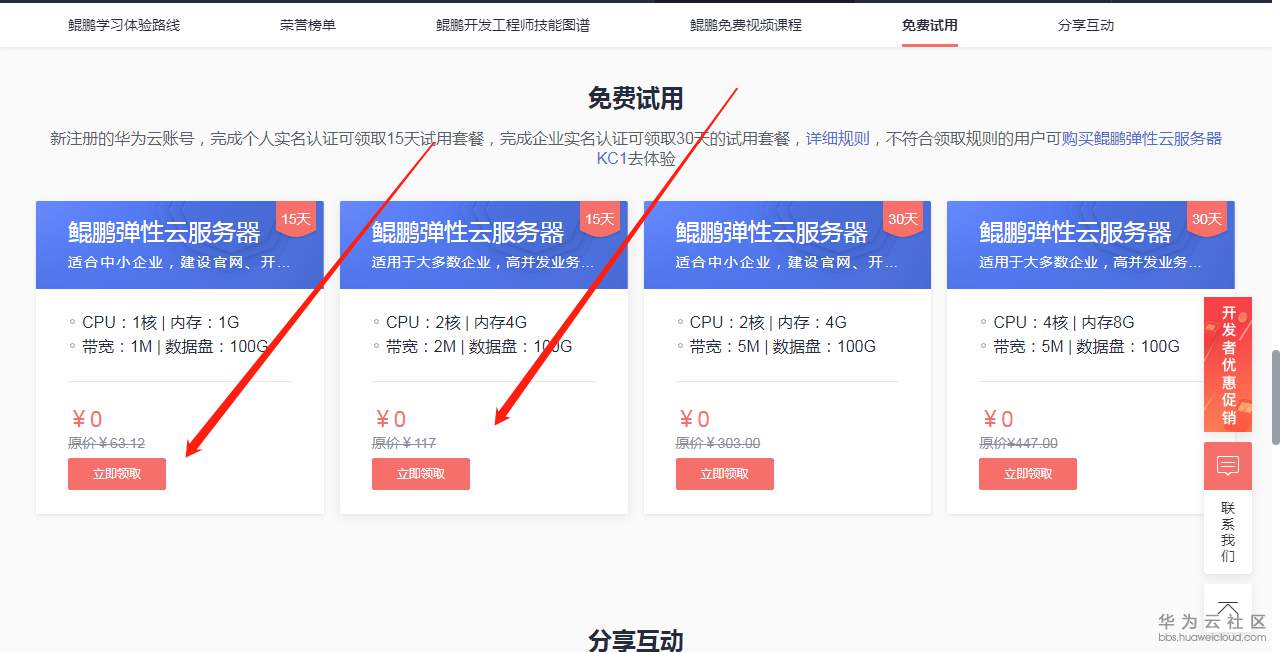
Task: Open the 开发者优惠促销 side banner
Action: click(x=1228, y=365)
